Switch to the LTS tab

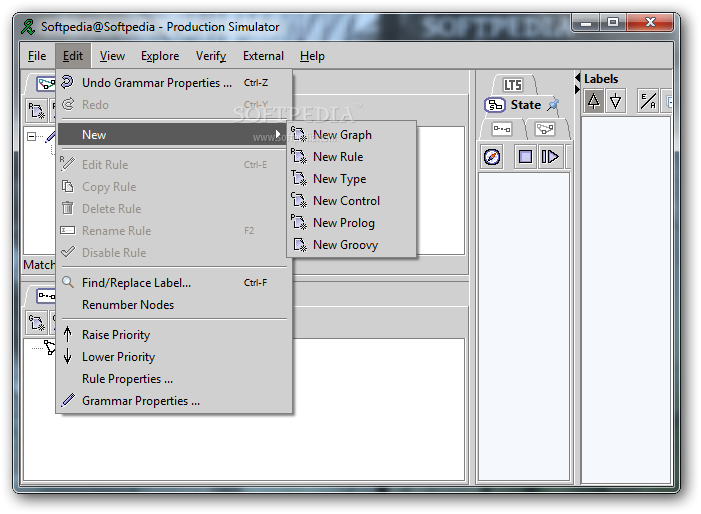513,85
